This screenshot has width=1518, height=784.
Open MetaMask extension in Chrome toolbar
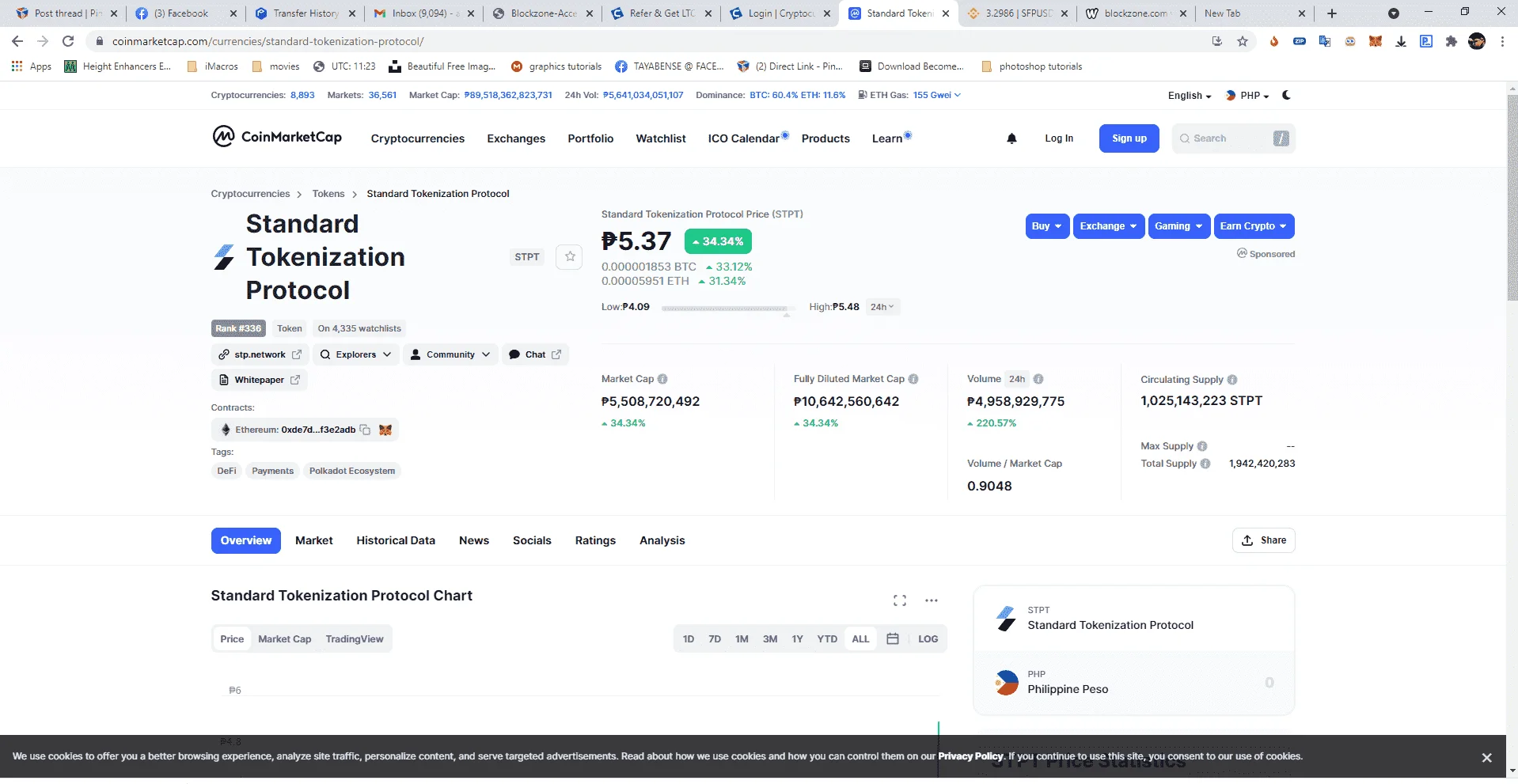(1376, 41)
